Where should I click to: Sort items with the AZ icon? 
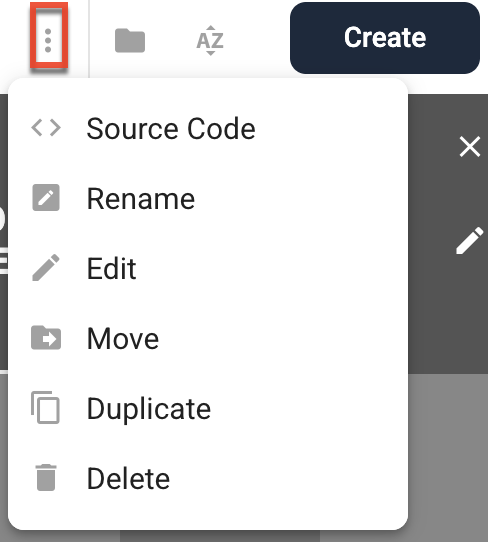click(x=210, y=40)
